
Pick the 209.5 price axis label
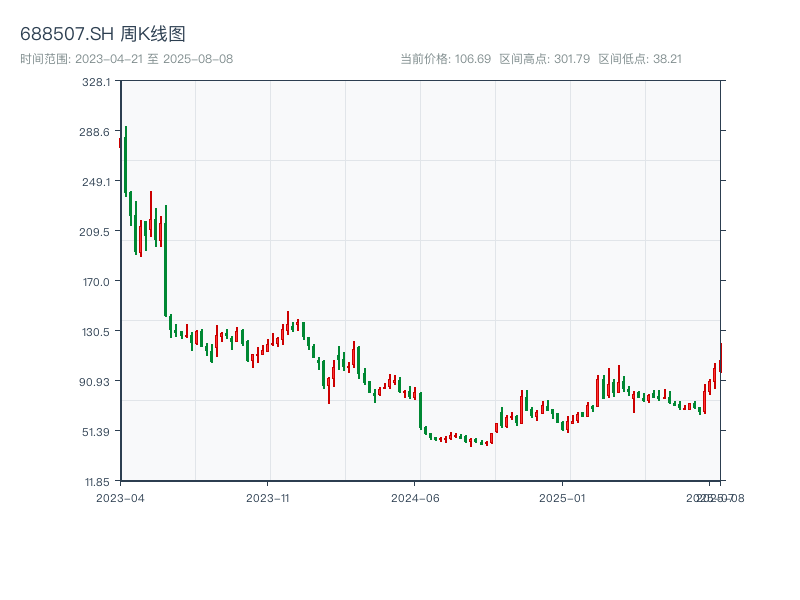pos(96,232)
